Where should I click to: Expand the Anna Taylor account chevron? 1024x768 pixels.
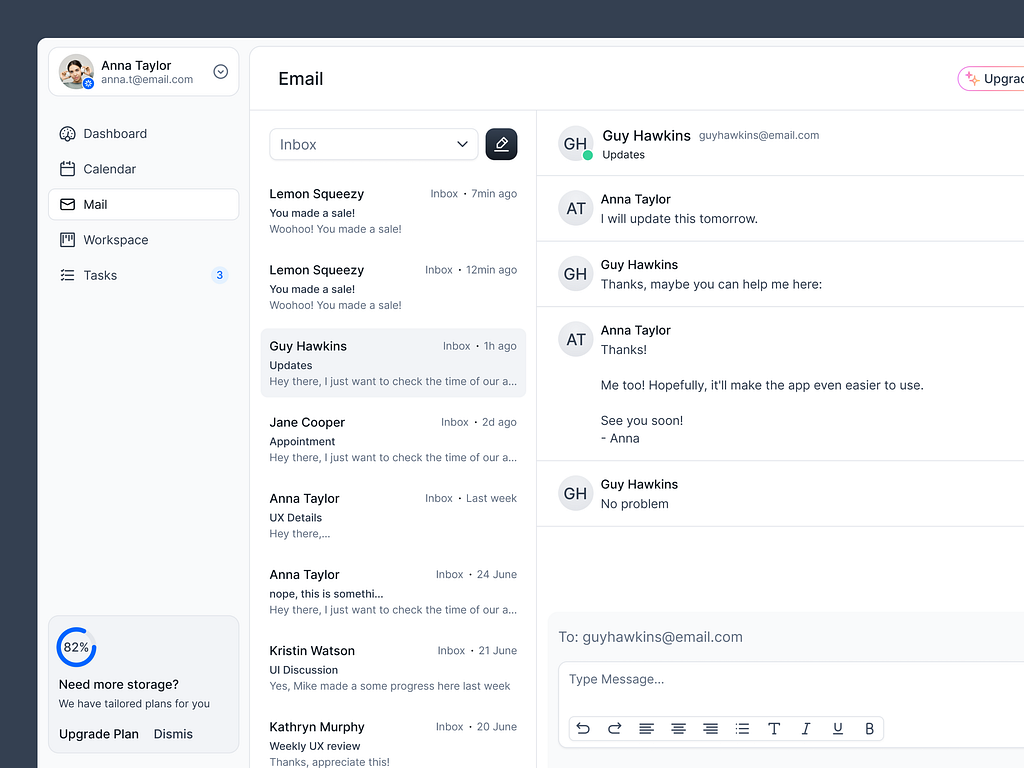click(x=220, y=71)
